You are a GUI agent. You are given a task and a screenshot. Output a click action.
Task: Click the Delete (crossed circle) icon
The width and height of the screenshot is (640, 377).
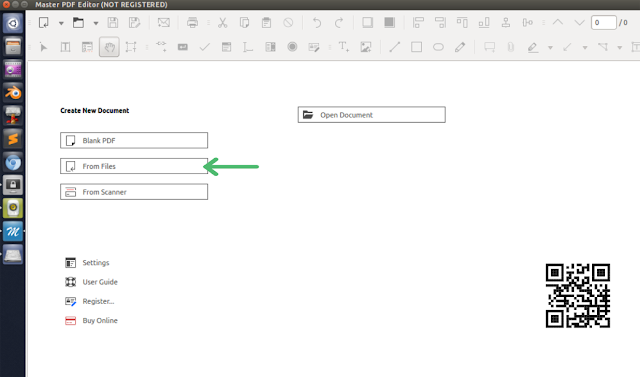point(288,22)
